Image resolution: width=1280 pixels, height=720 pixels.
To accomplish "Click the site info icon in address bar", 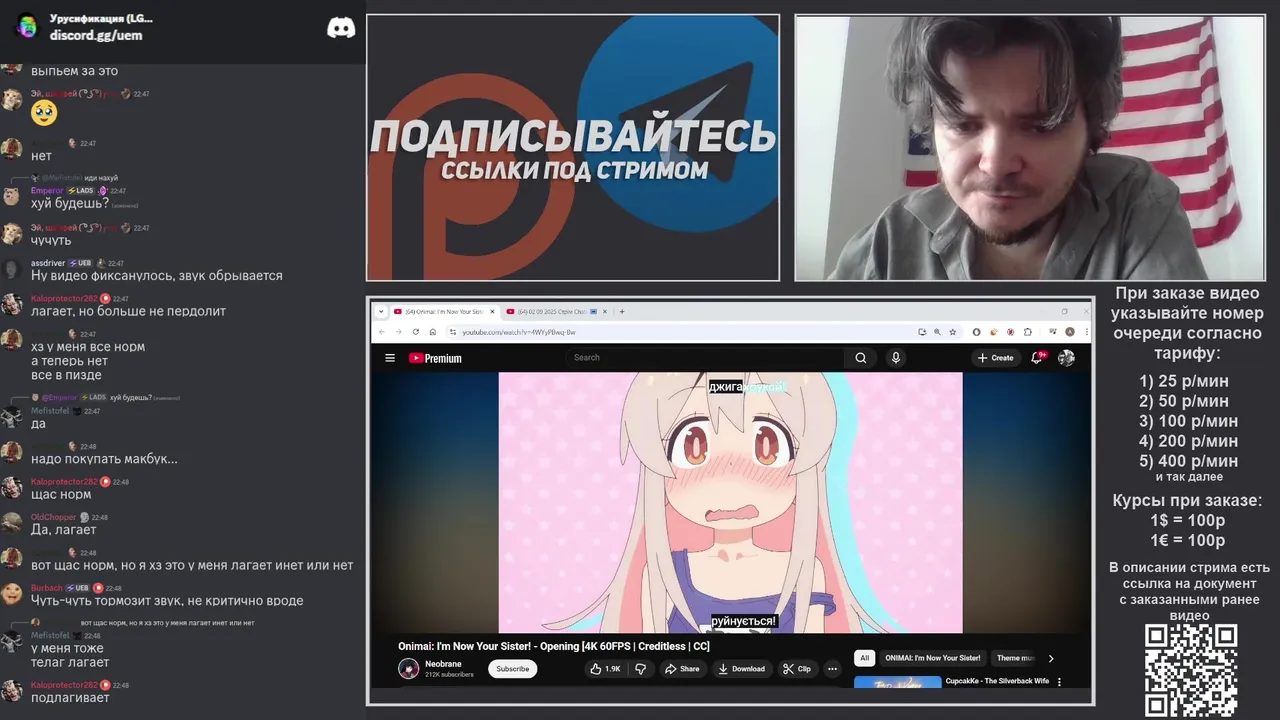I will (453, 332).
